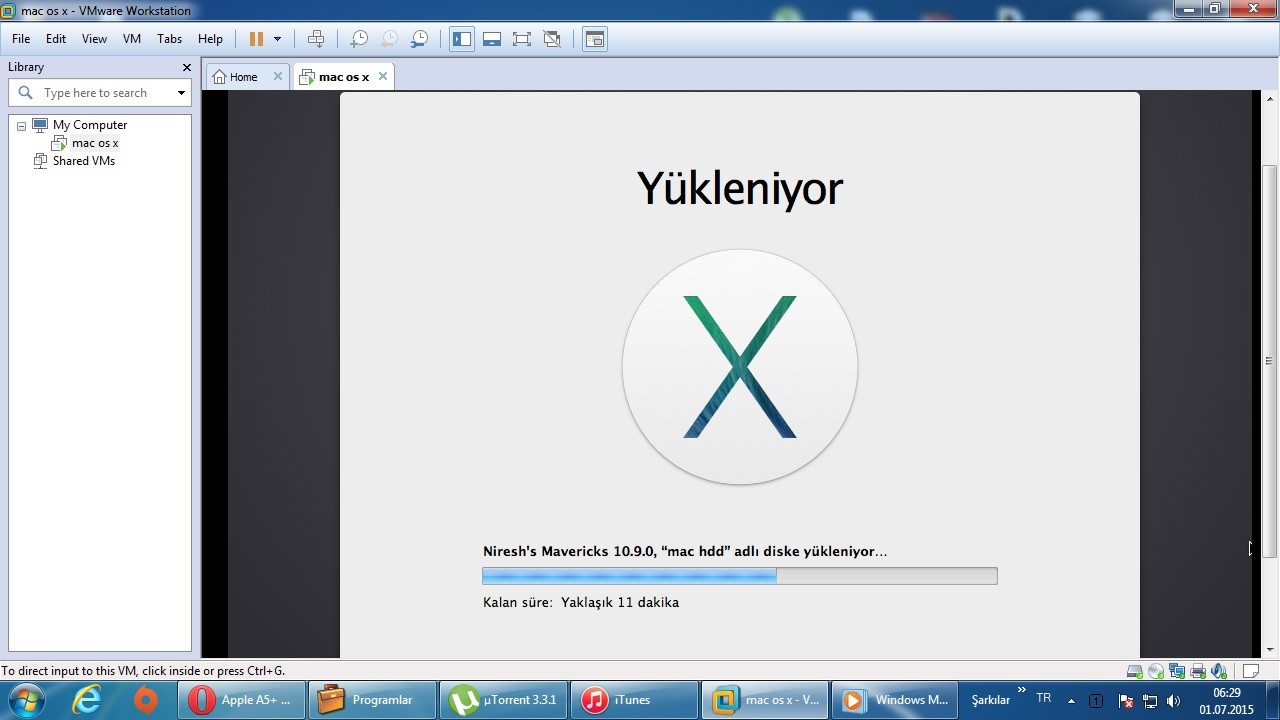
Task: Select the mac os x tab
Action: click(x=343, y=77)
